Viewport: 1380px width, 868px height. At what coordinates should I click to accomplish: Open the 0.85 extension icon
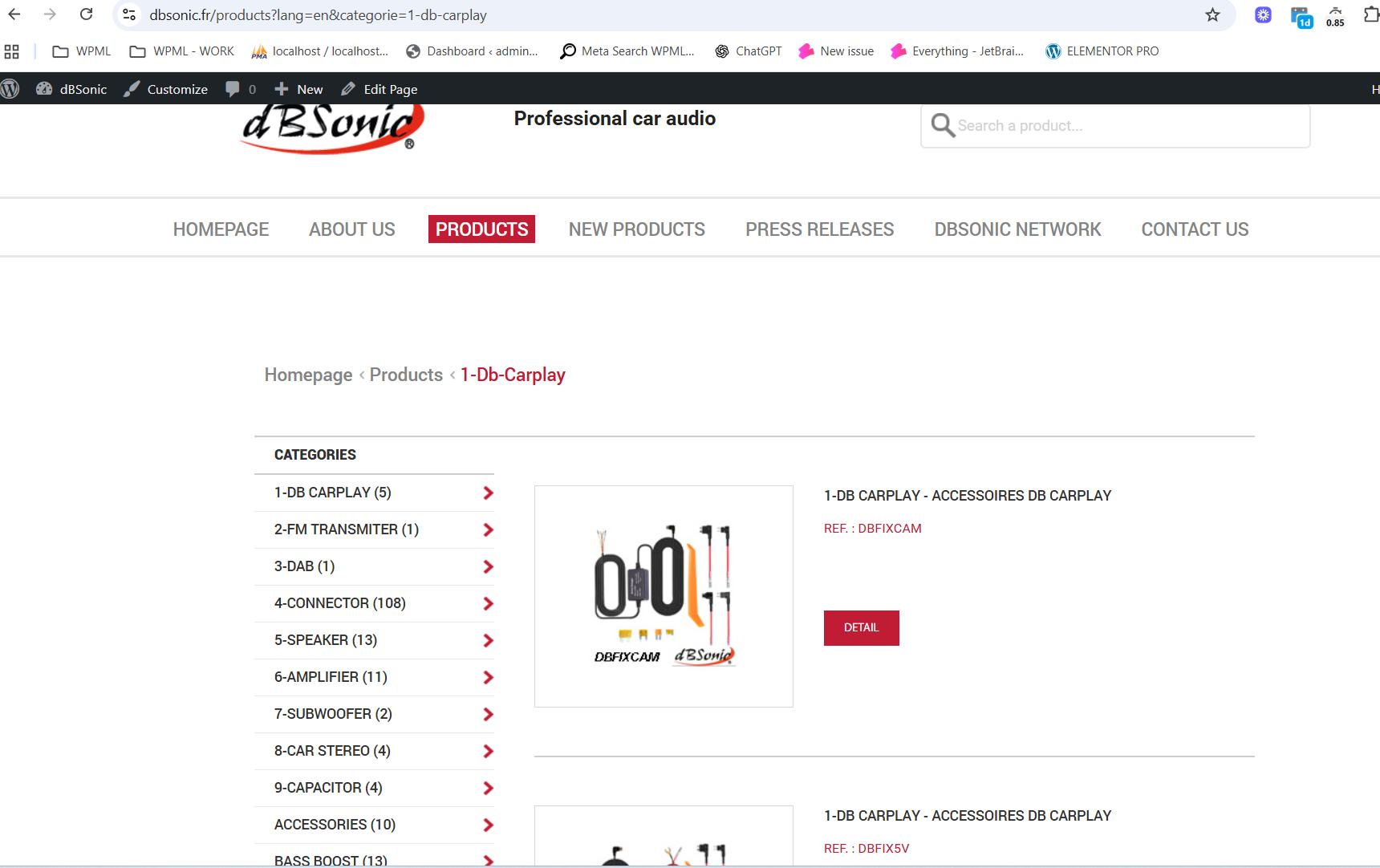pos(1335,16)
